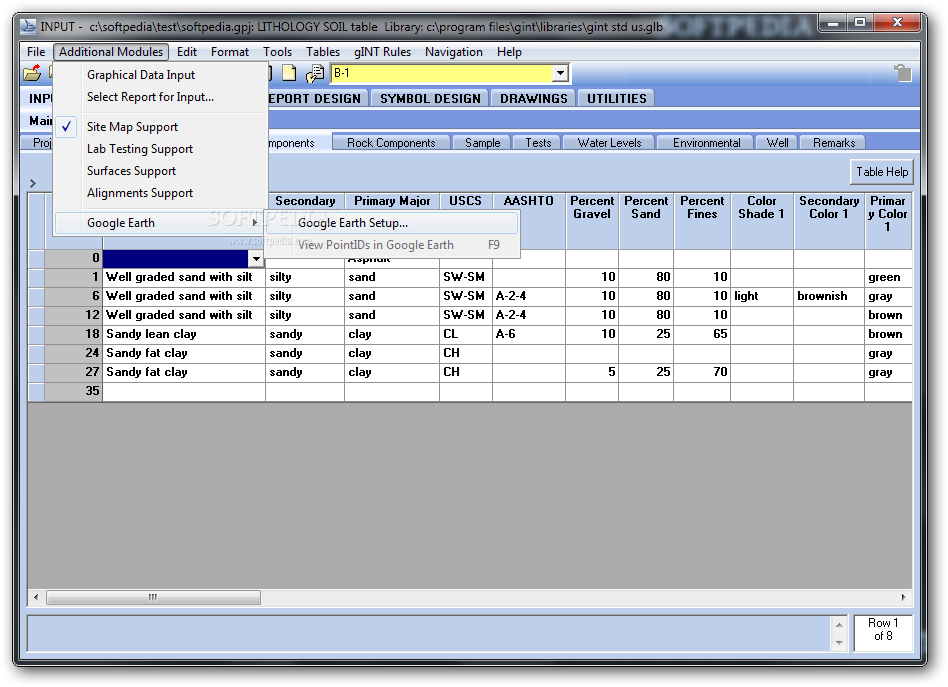Screen dimensions: 948x687
Task: Click the horizontal scrollbar left arrow
Action: coord(36,597)
